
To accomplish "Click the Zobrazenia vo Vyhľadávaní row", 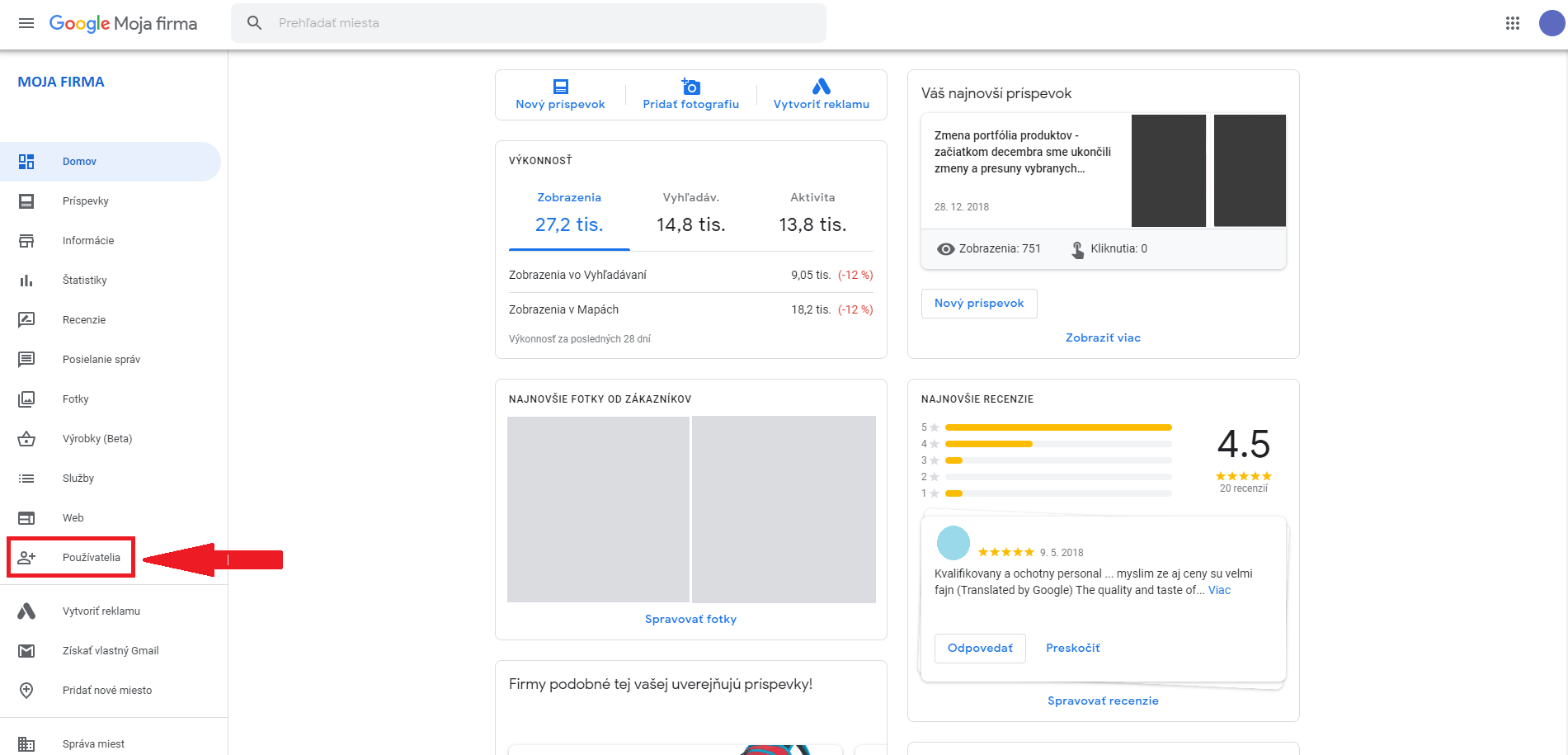I will tap(691, 276).
